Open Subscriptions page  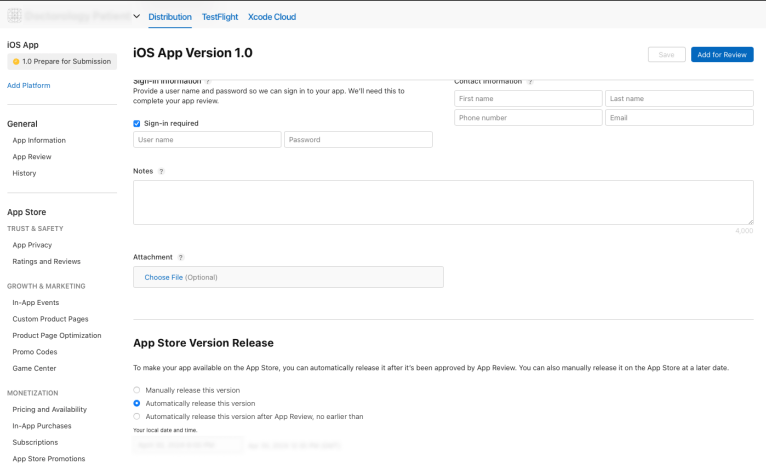tap(35, 443)
